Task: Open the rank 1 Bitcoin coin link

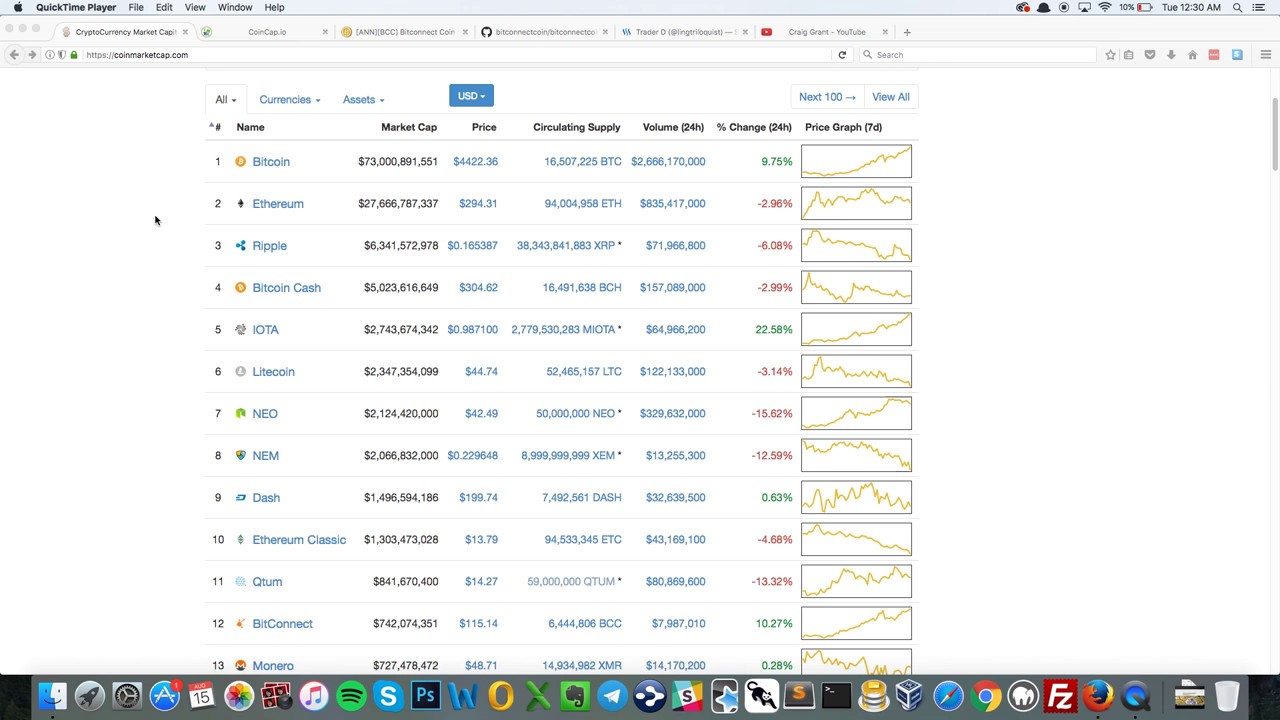Action: point(271,161)
